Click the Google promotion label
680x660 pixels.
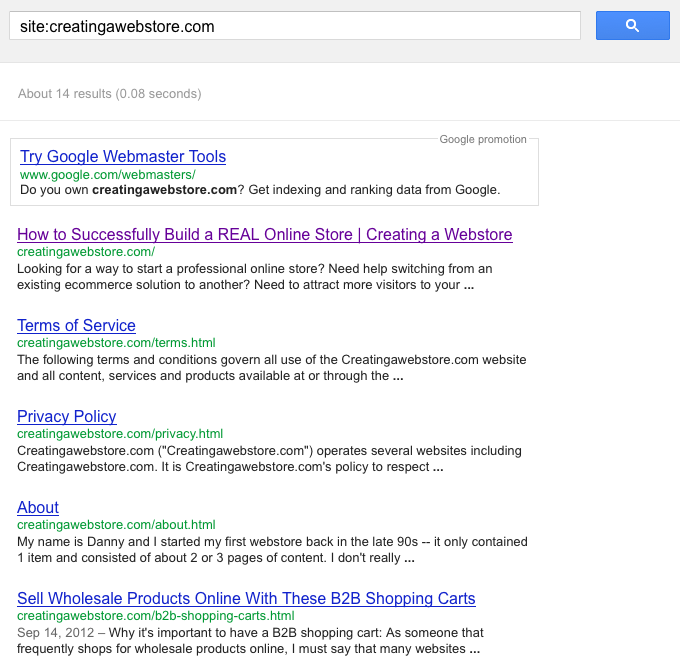click(x=483, y=140)
